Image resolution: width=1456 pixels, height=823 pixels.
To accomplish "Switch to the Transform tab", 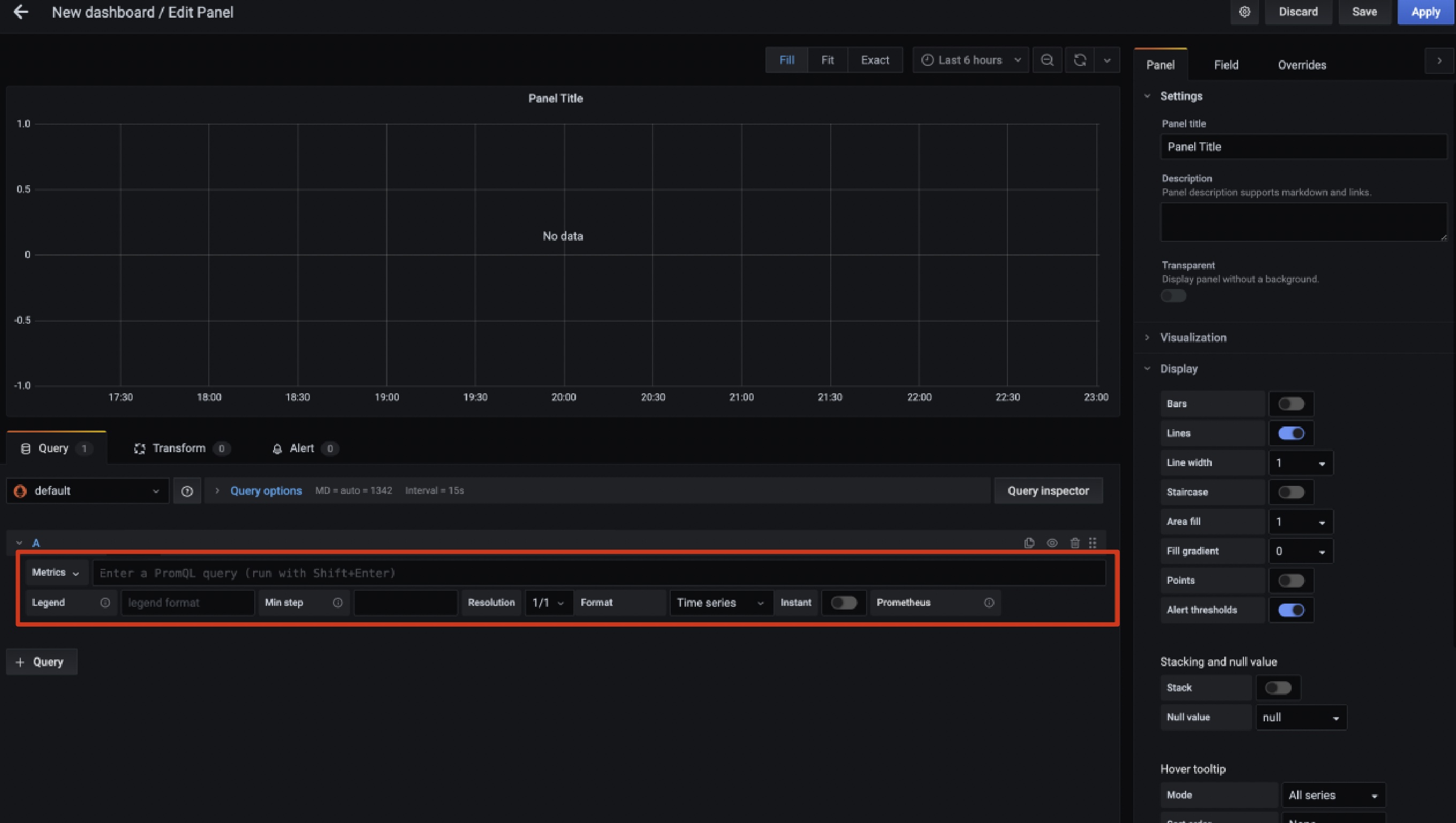I will click(x=179, y=448).
